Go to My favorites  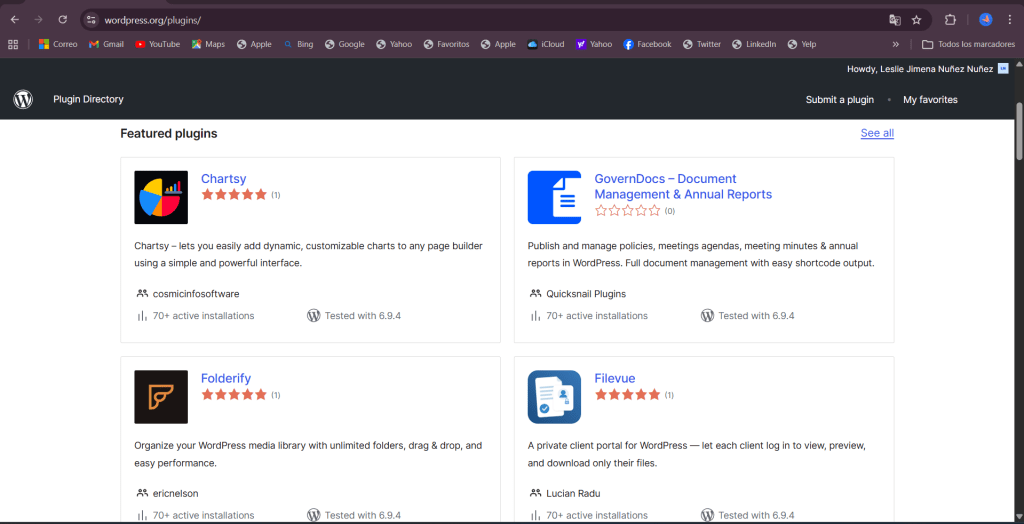[x=930, y=99]
